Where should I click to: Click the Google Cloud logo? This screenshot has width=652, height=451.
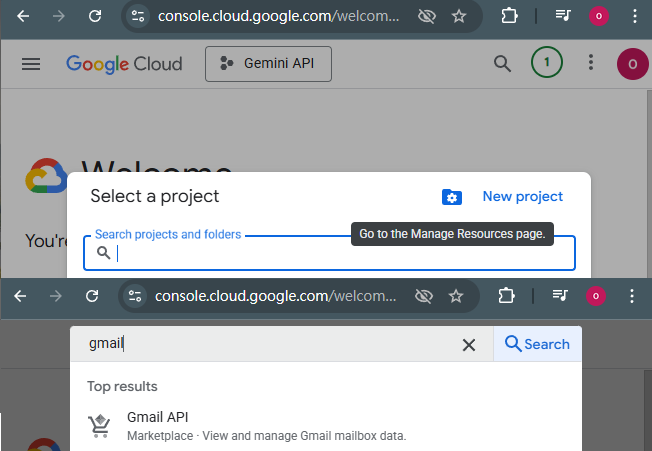pos(124,64)
